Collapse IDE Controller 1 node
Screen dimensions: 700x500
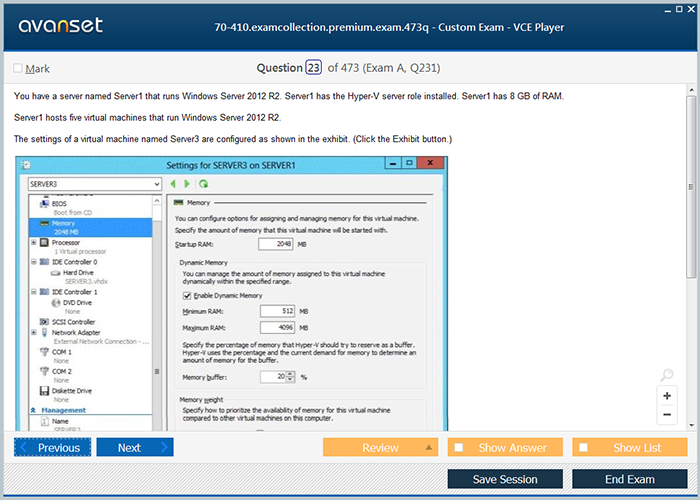(x=33, y=292)
